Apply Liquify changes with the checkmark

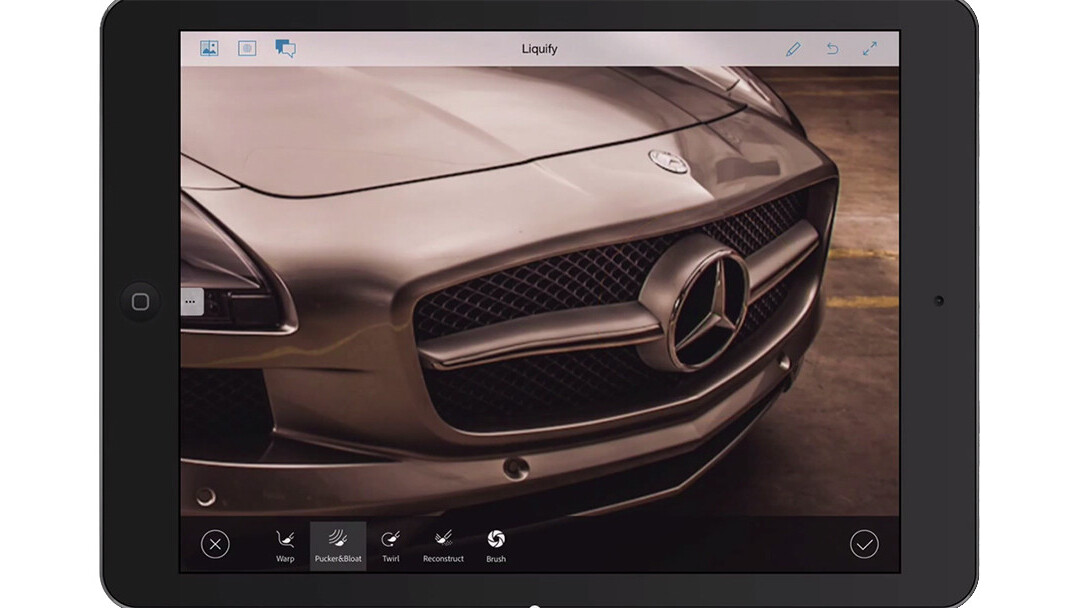[864, 544]
